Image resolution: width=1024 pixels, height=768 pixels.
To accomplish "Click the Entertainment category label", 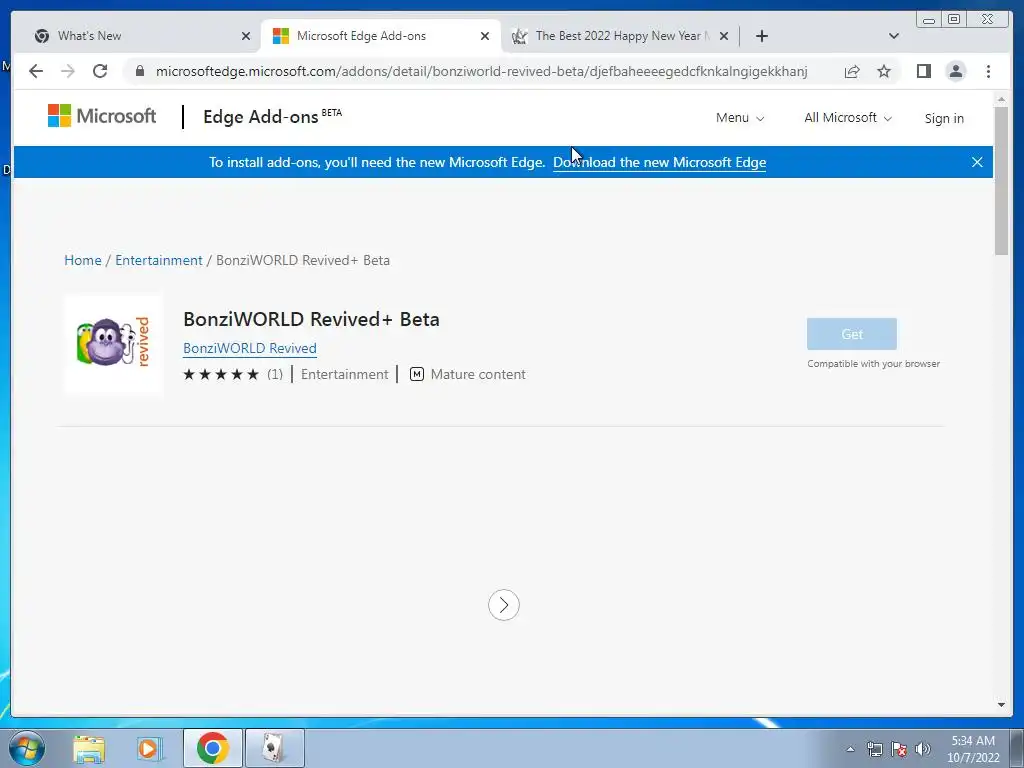I will click(344, 374).
